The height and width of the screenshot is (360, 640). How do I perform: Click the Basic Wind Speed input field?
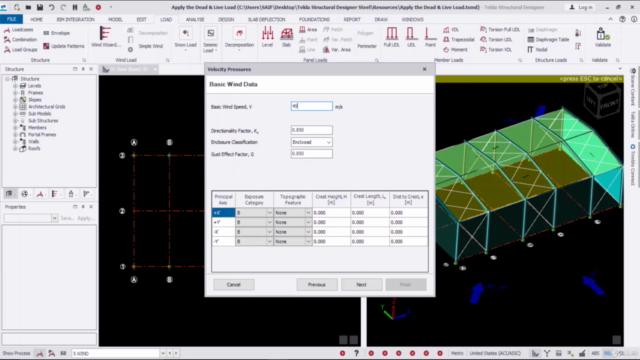point(311,106)
